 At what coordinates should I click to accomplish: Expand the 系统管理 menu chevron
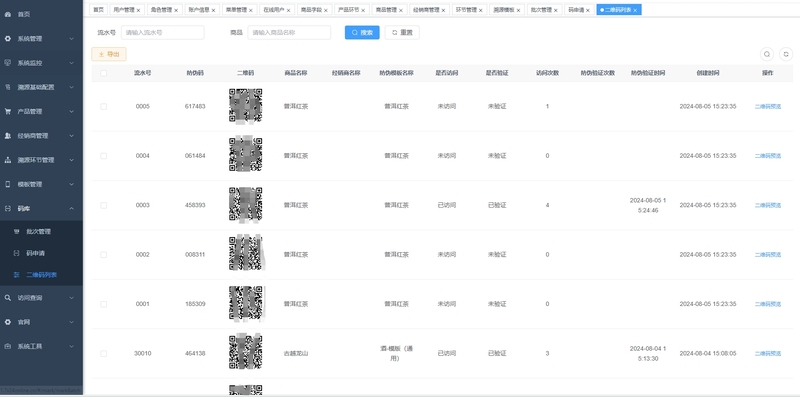pos(71,39)
